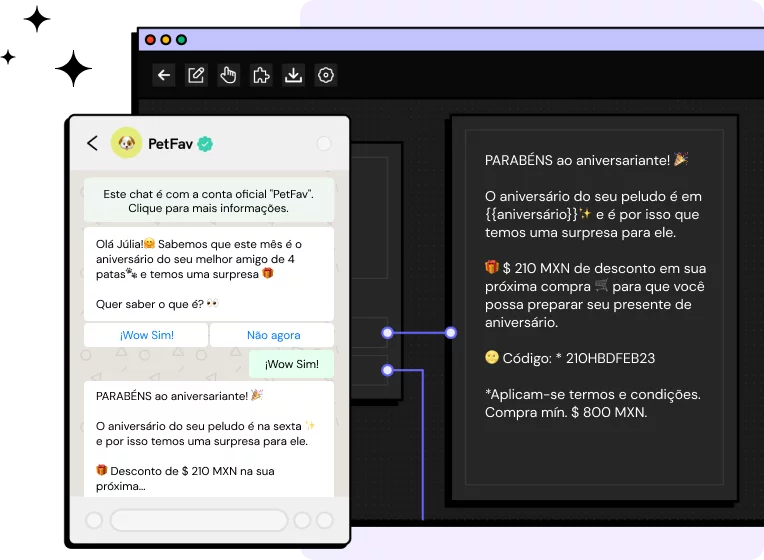Click the red window close dot
Viewport: 764px width, 560px height.
[151, 40]
